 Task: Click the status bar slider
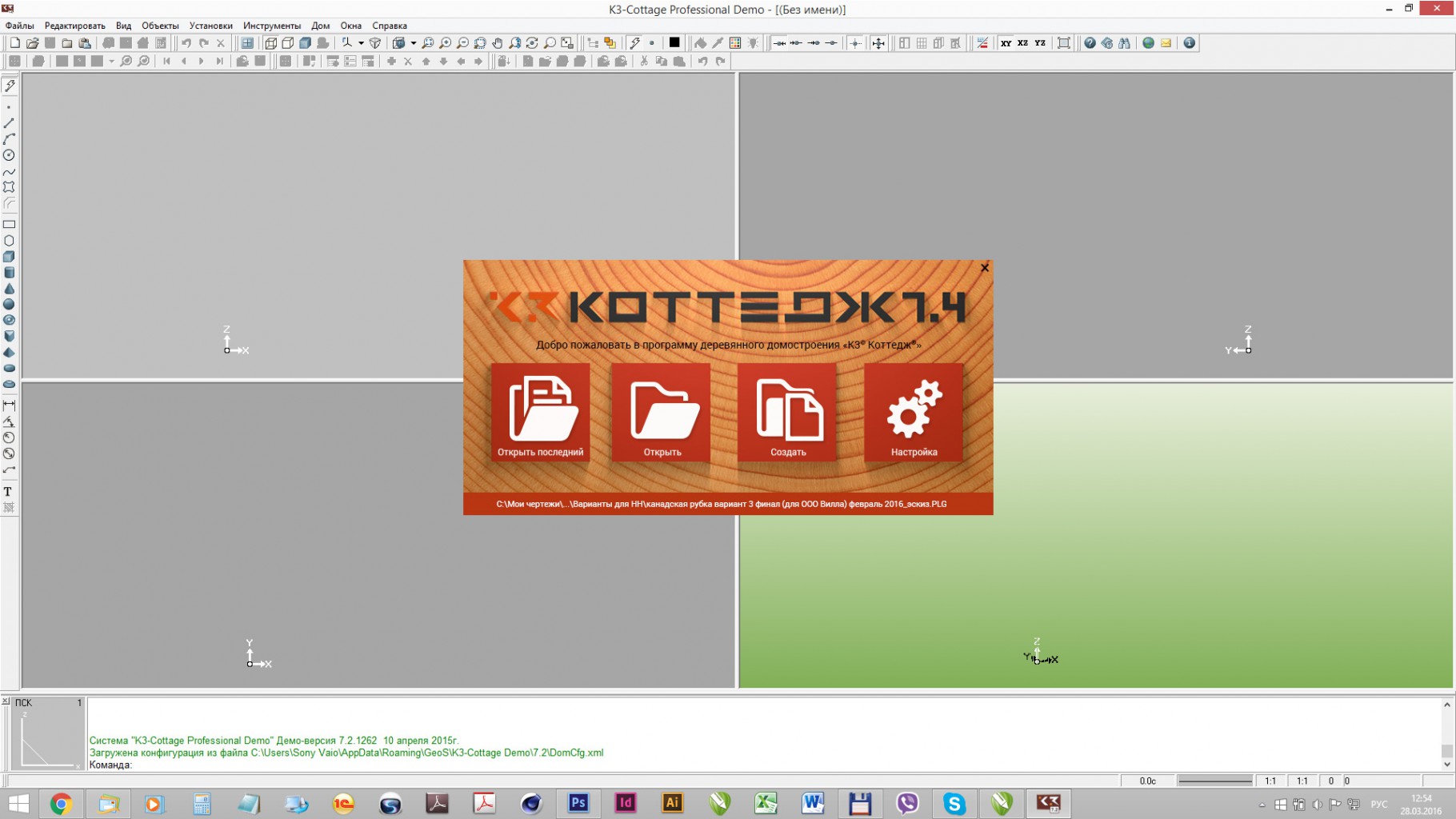click(x=1215, y=781)
